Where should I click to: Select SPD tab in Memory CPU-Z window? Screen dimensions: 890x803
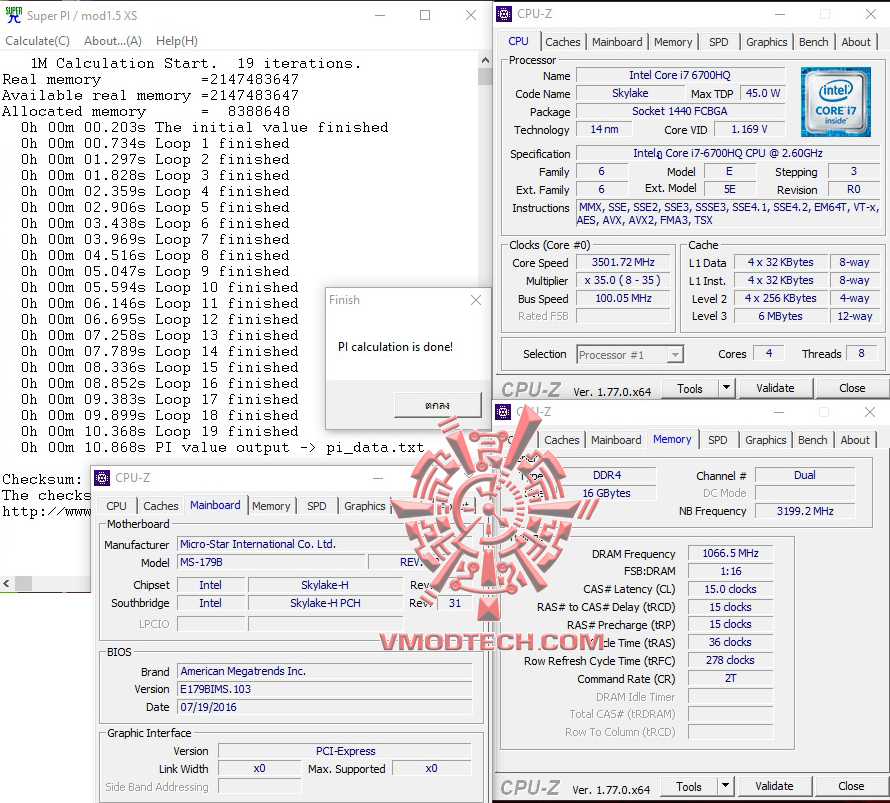click(x=717, y=440)
